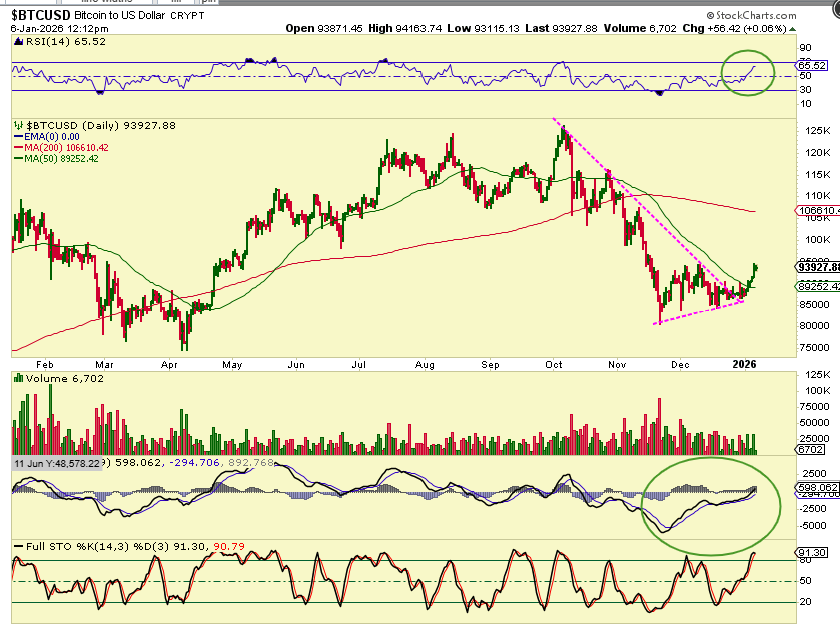Click the stochastic axis label 20
The image size is (840, 624).
click(x=805, y=602)
